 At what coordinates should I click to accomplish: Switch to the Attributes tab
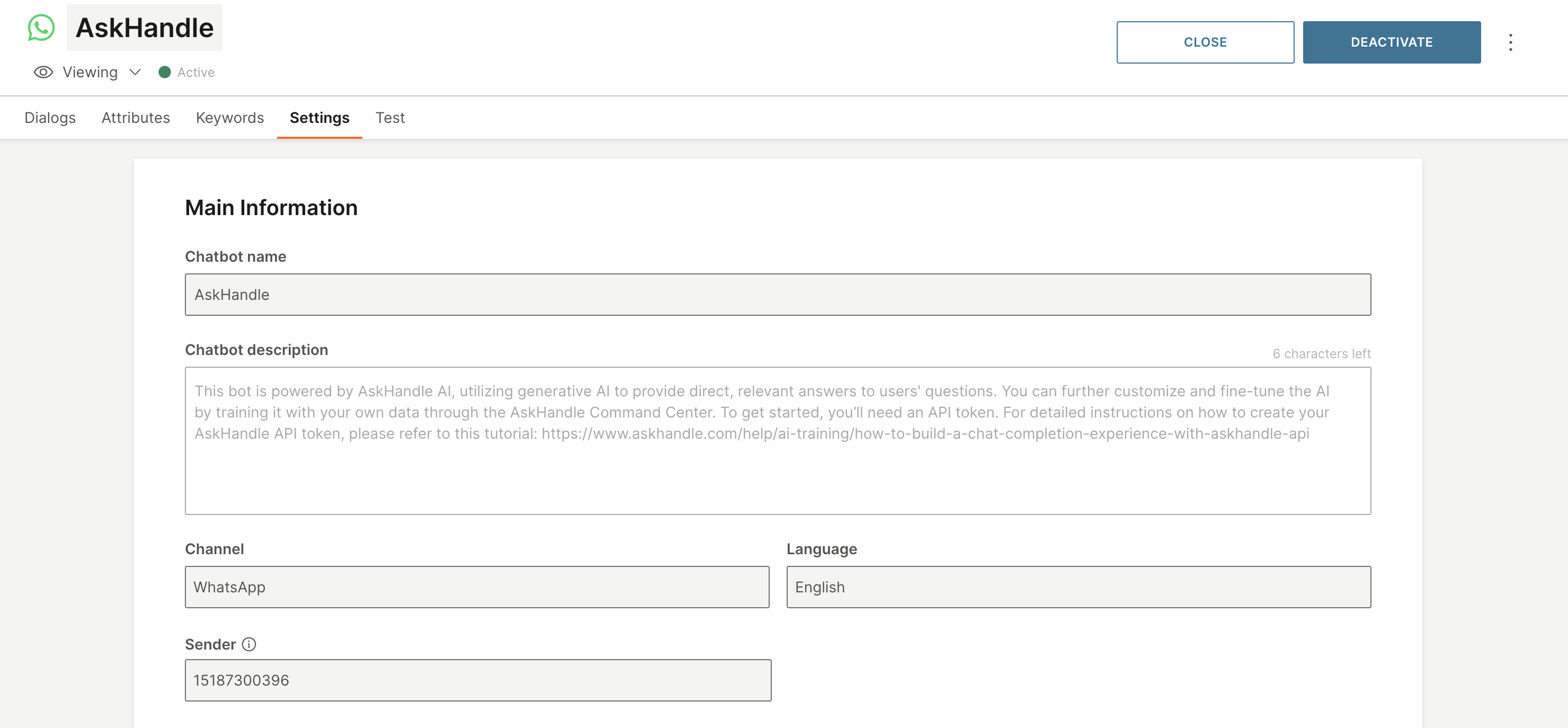pyautogui.click(x=136, y=118)
